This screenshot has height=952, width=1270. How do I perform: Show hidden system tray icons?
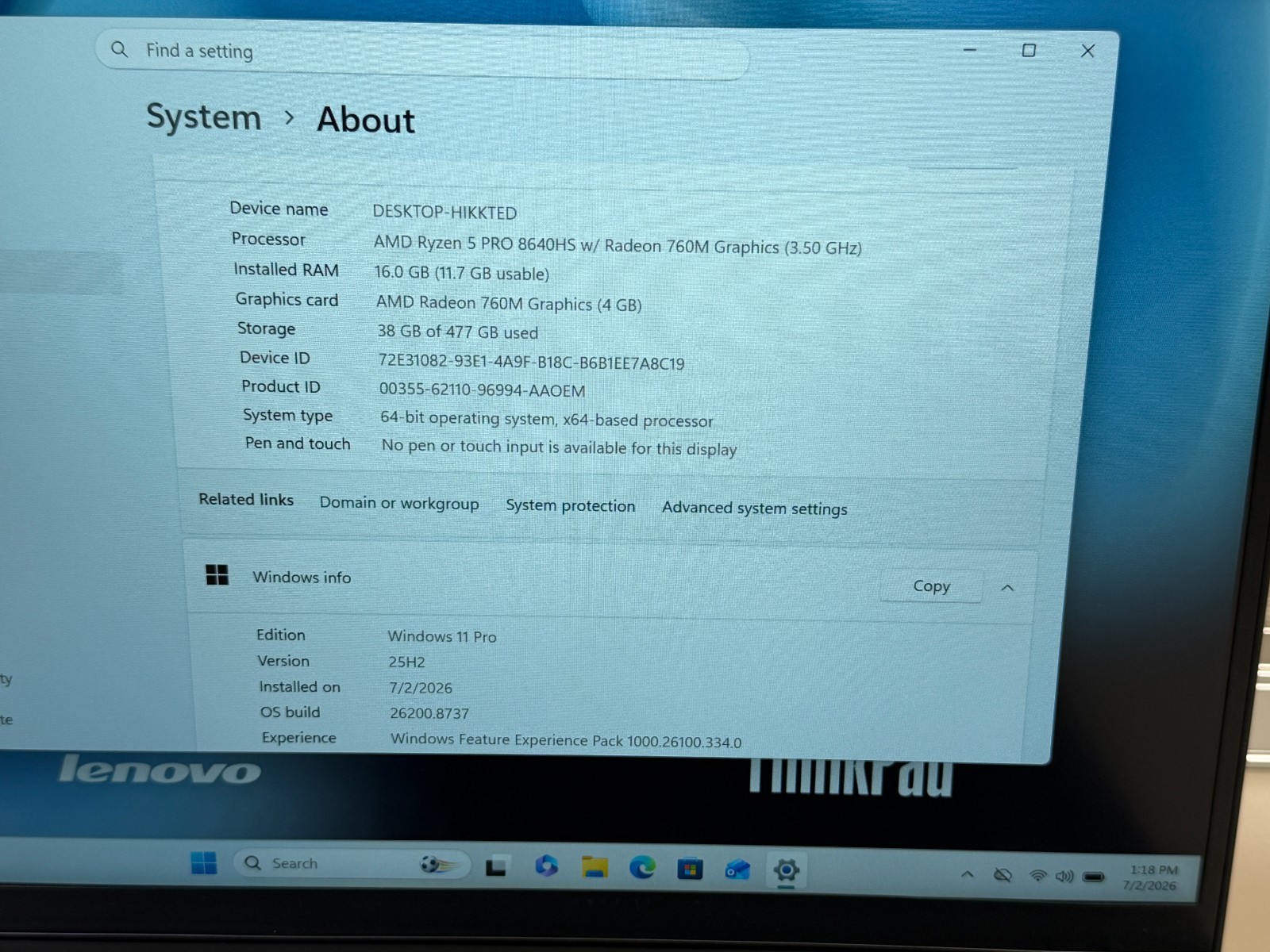click(x=967, y=874)
